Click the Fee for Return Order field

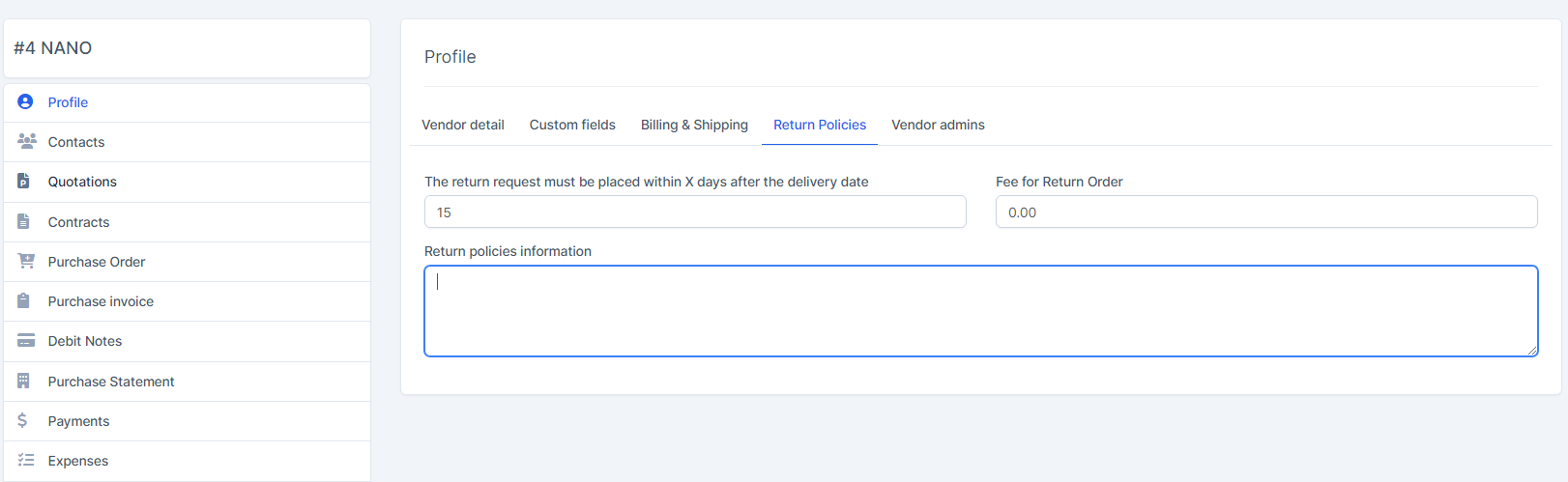(1265, 213)
